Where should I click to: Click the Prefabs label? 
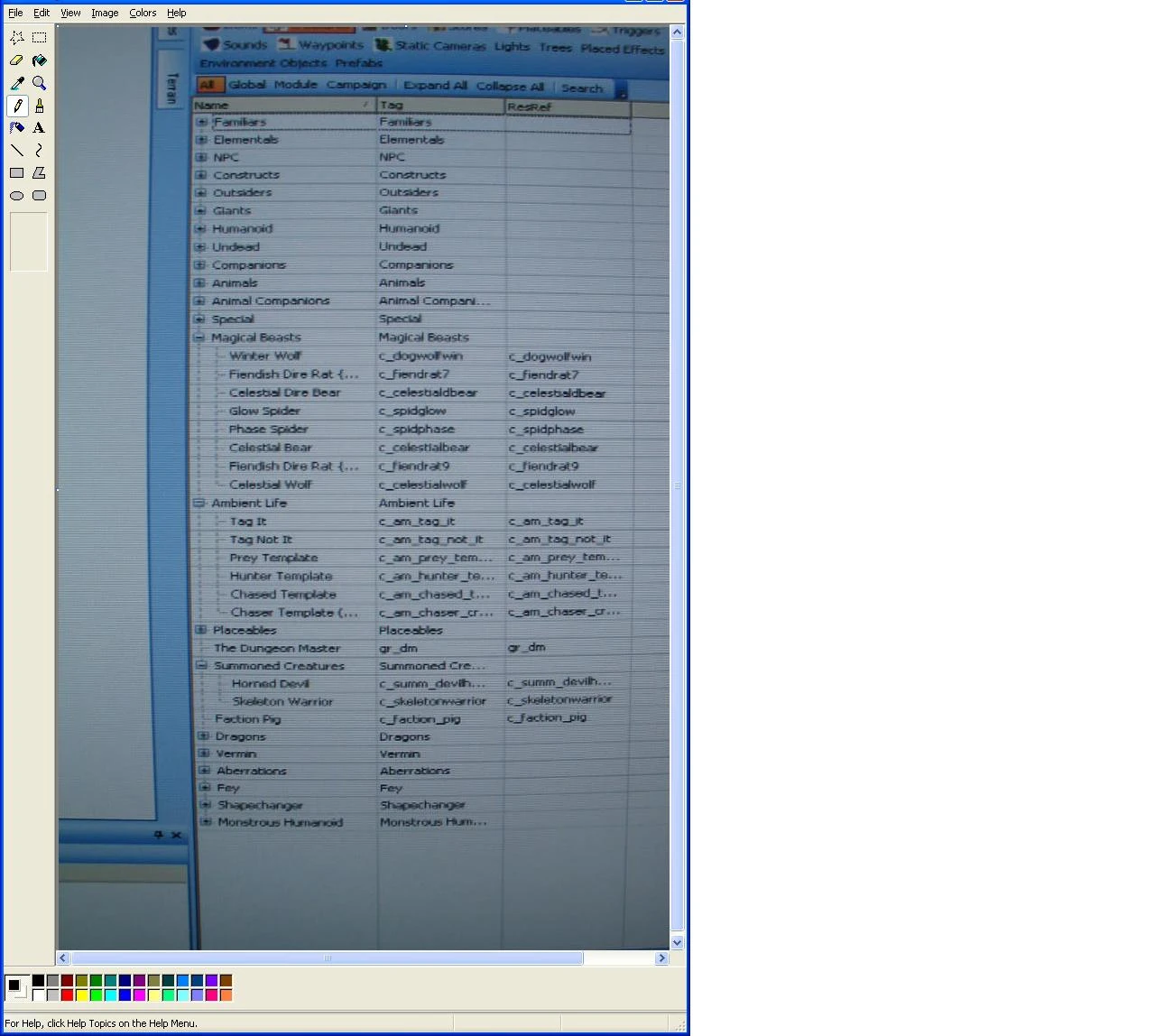pos(359,63)
